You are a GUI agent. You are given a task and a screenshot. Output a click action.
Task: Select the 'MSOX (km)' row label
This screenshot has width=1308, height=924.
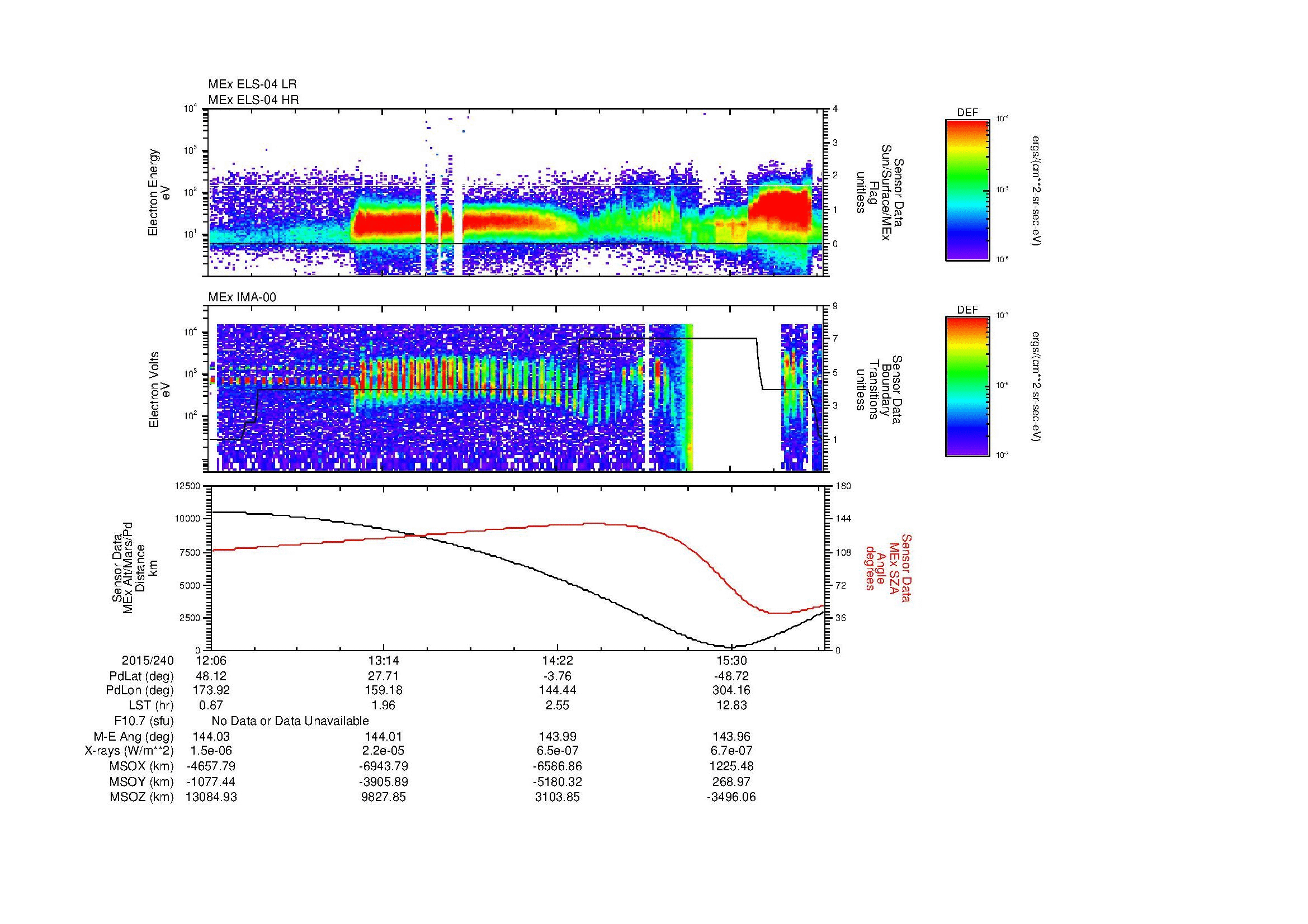142,766
